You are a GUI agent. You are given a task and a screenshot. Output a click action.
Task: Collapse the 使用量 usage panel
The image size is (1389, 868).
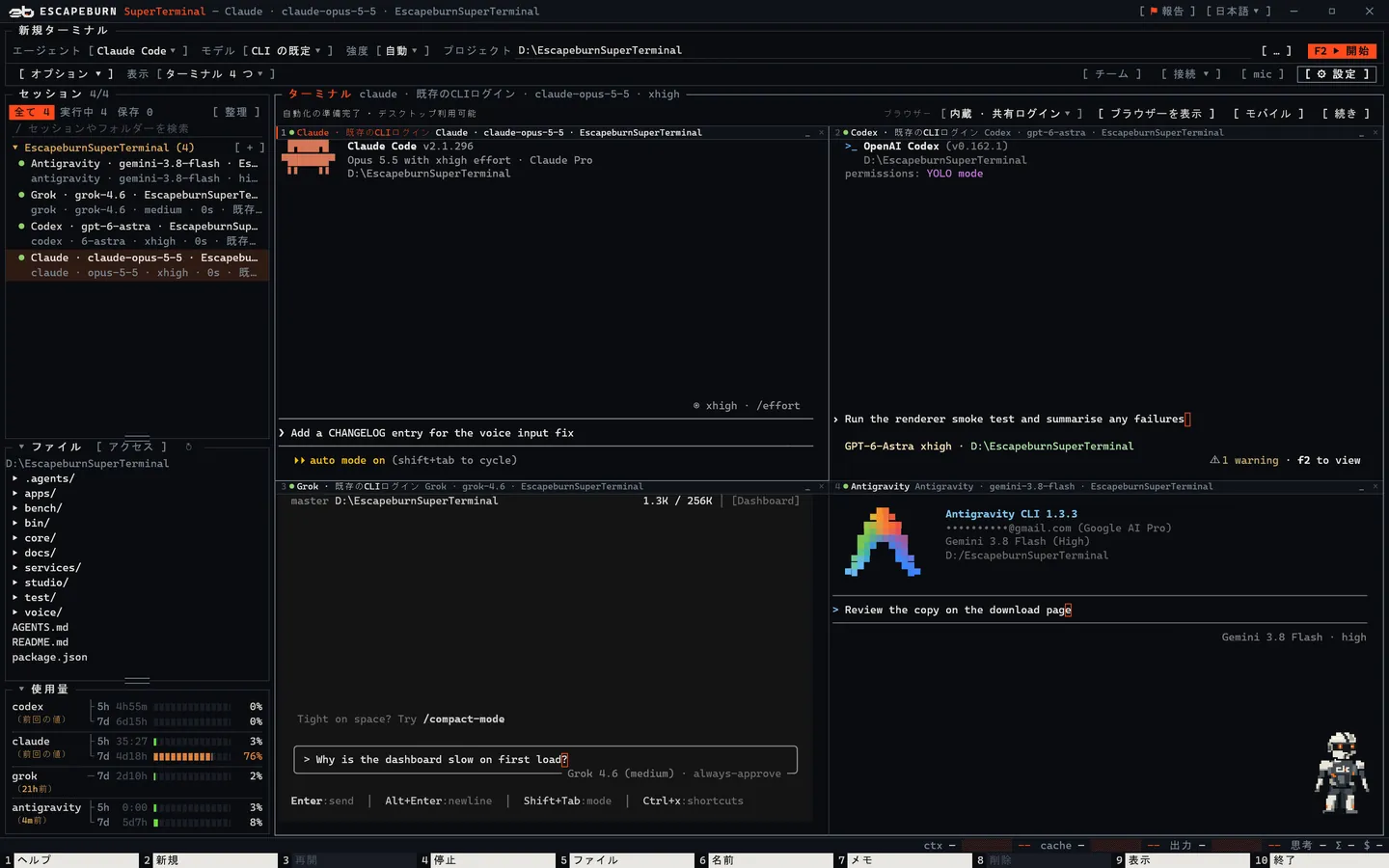[x=21, y=689]
